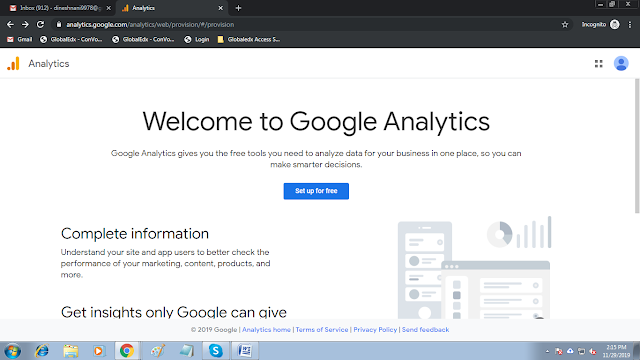The image size is (640, 360).
Task: Open the notepad-like taskbar icon
Action: click(187, 351)
